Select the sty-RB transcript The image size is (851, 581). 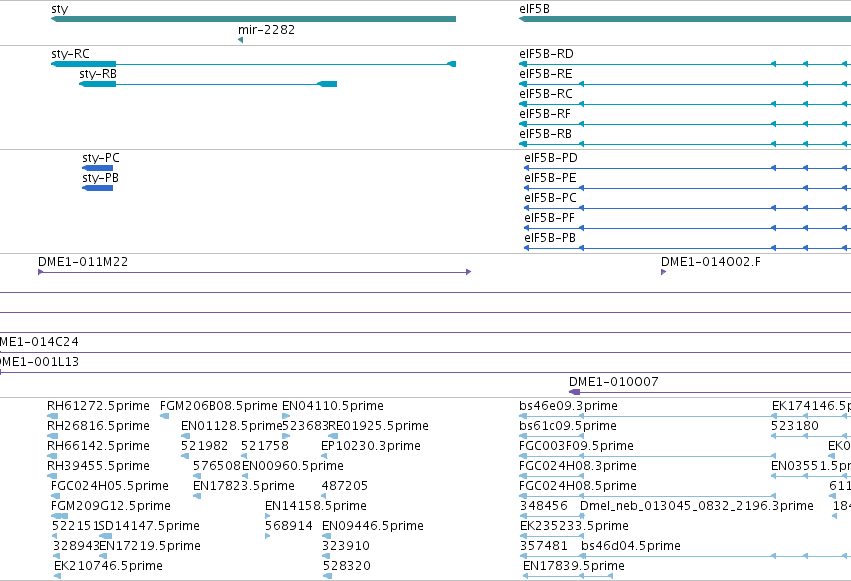(x=208, y=84)
